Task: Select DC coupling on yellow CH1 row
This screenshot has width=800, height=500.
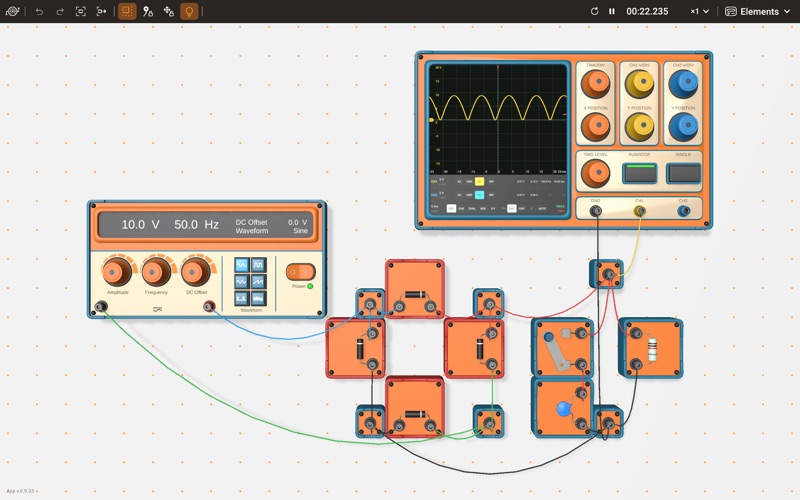Action: [x=480, y=182]
